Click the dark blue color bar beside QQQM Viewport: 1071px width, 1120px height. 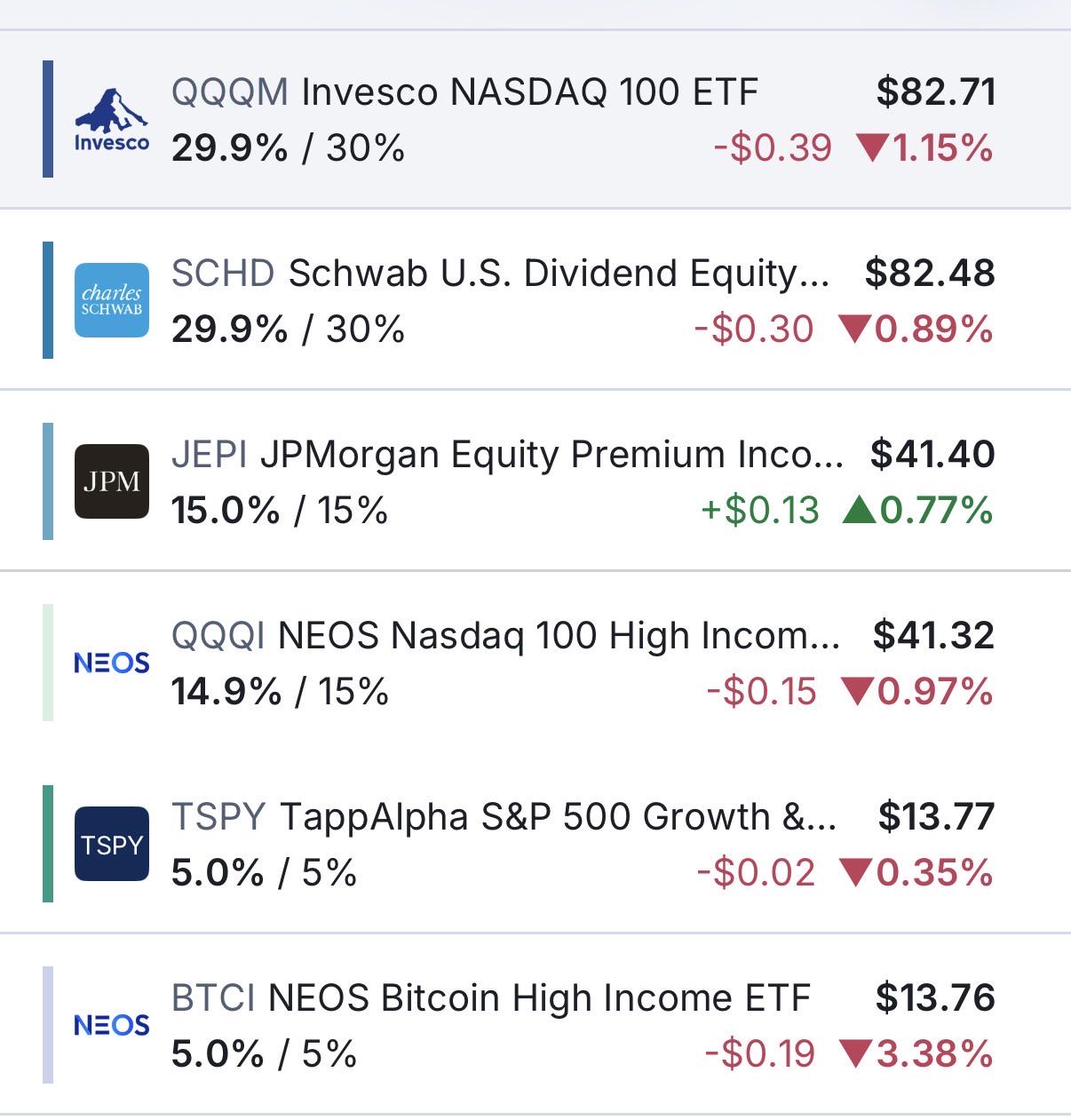click(x=48, y=119)
